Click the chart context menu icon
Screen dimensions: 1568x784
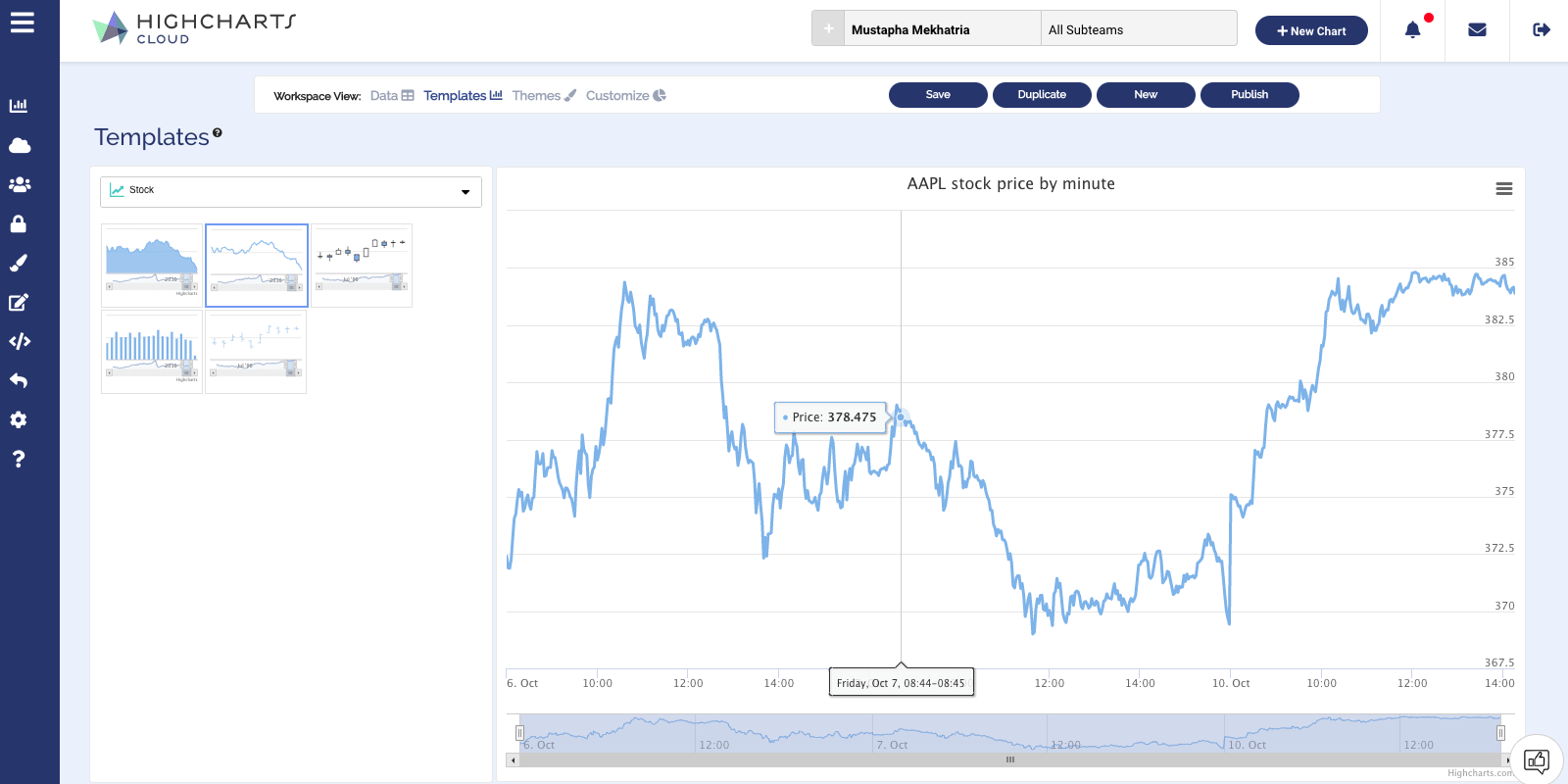(1503, 189)
